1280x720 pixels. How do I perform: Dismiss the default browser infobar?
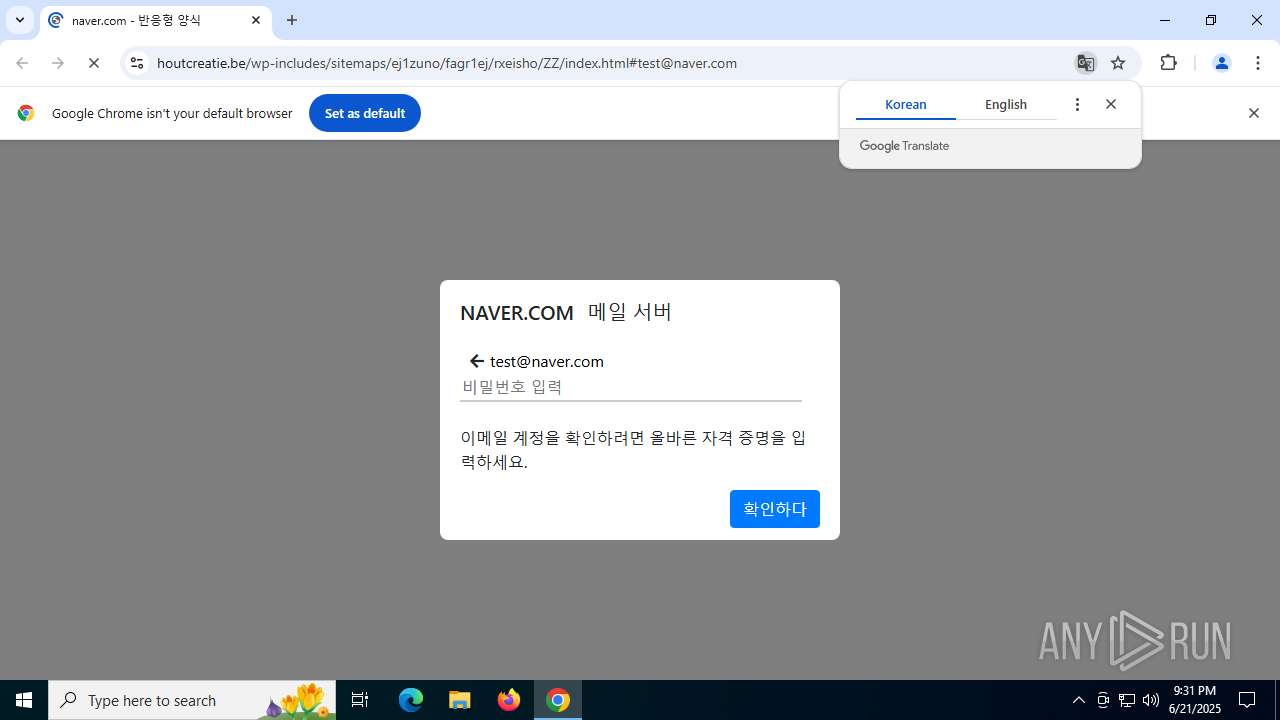[x=1253, y=113]
